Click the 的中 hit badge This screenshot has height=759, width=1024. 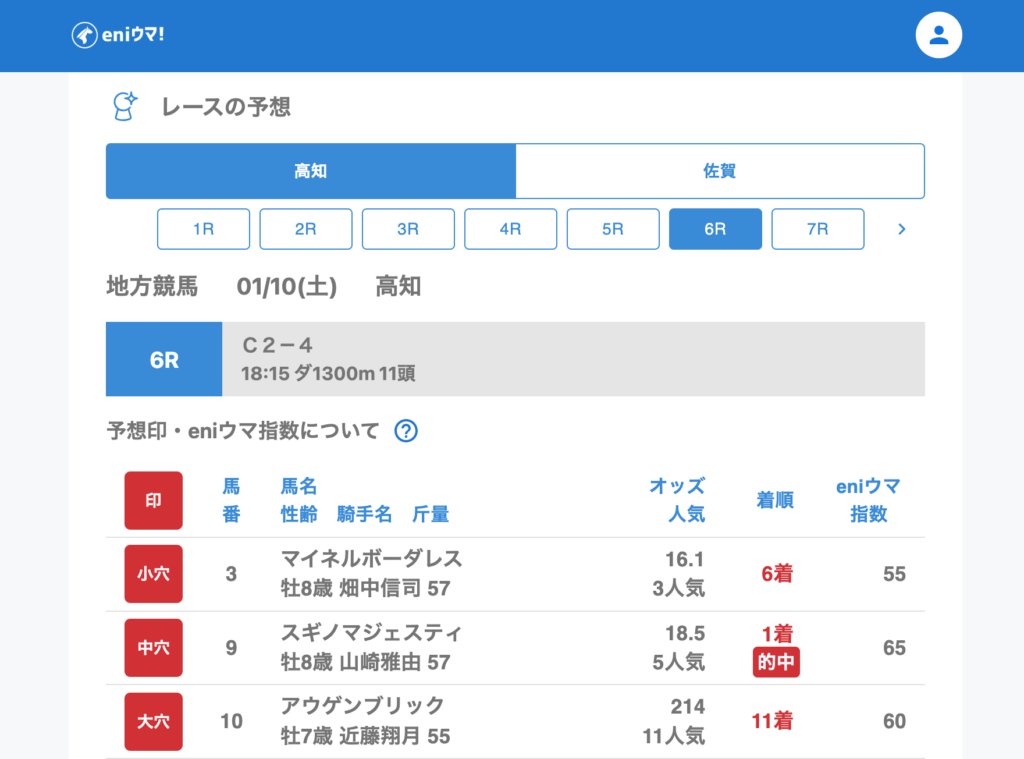[x=776, y=662]
